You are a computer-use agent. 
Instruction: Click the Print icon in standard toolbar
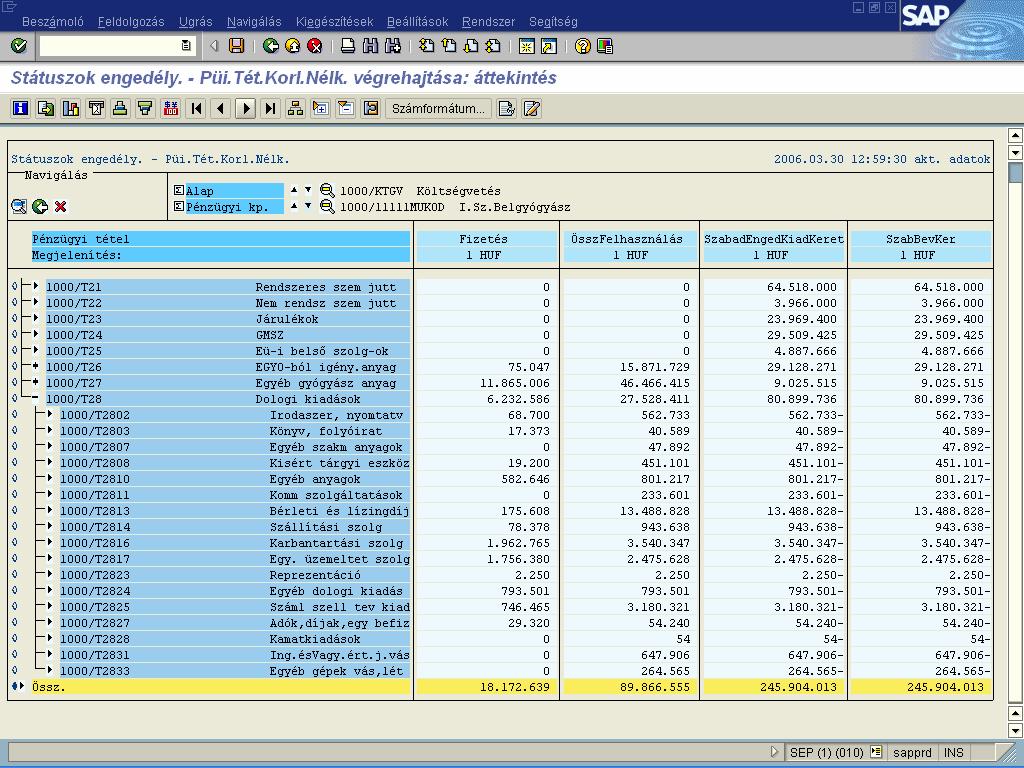coord(348,46)
